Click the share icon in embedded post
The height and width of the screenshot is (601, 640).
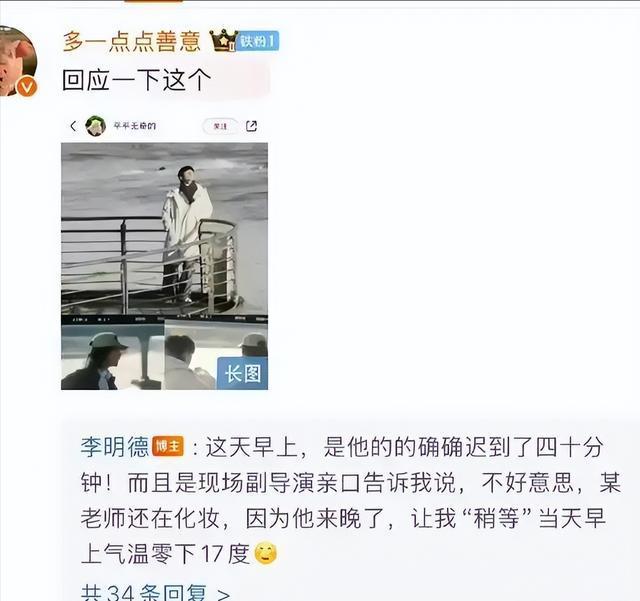pos(251,126)
